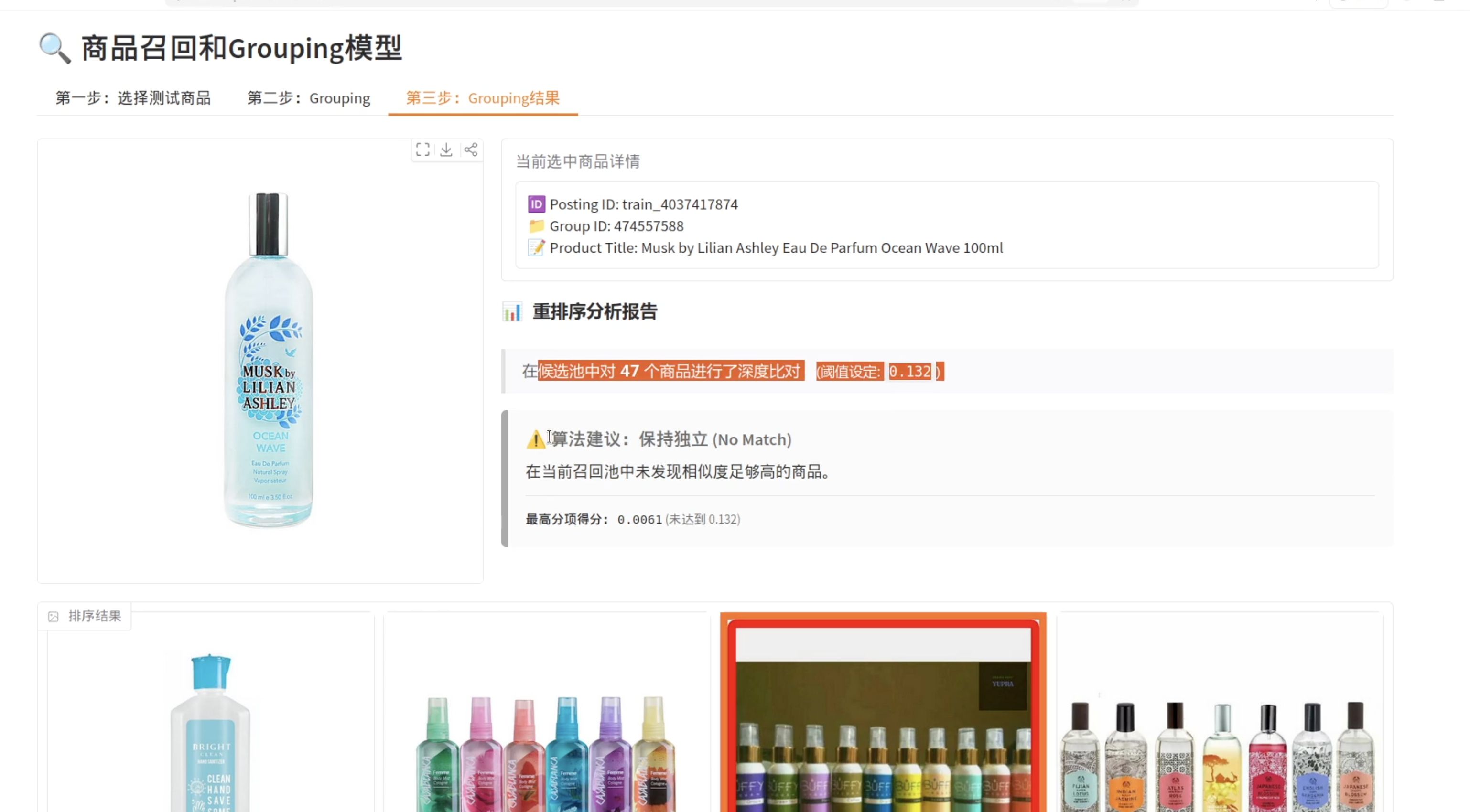Image resolution: width=1470 pixels, height=812 pixels.
Task: Click the Musk by Lilian Ashley bottle image
Action: (x=268, y=360)
